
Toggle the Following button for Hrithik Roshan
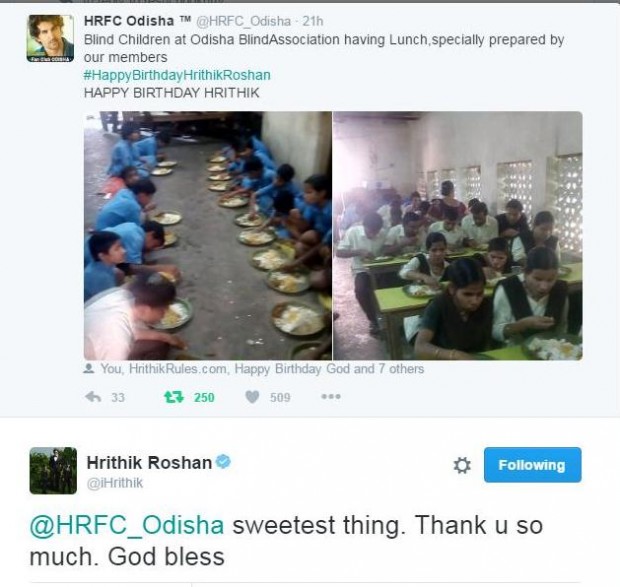532,465
